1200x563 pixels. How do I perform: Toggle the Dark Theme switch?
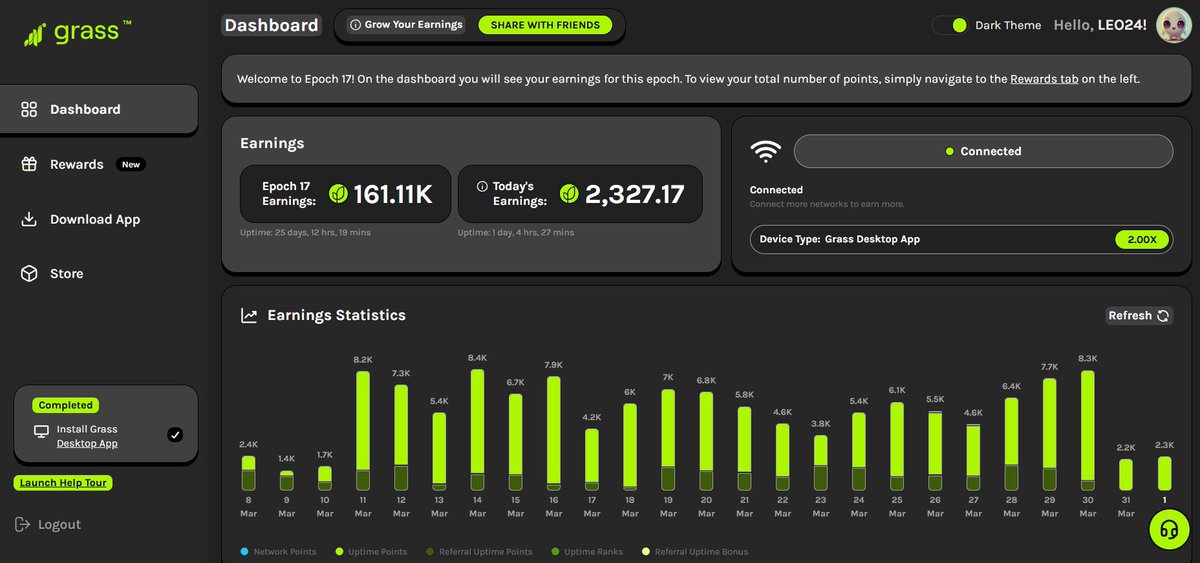pyautogui.click(x=950, y=25)
